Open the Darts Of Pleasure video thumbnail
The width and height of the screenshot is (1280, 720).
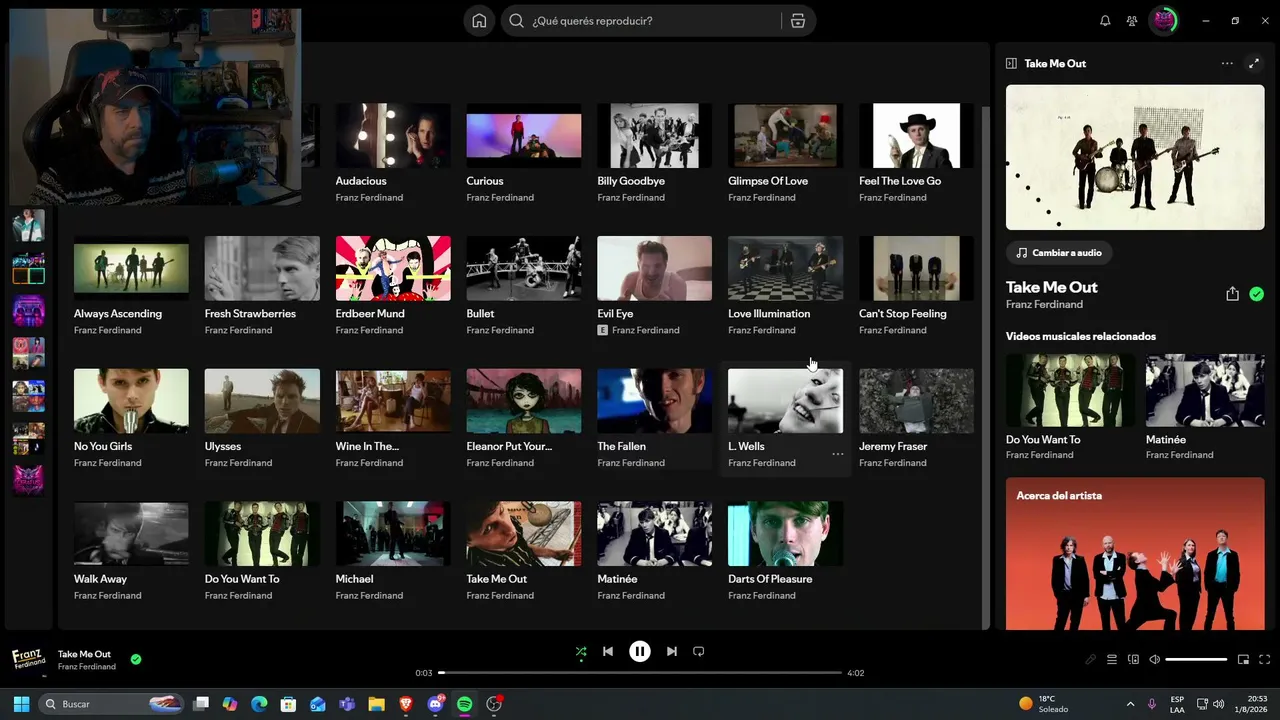click(785, 534)
